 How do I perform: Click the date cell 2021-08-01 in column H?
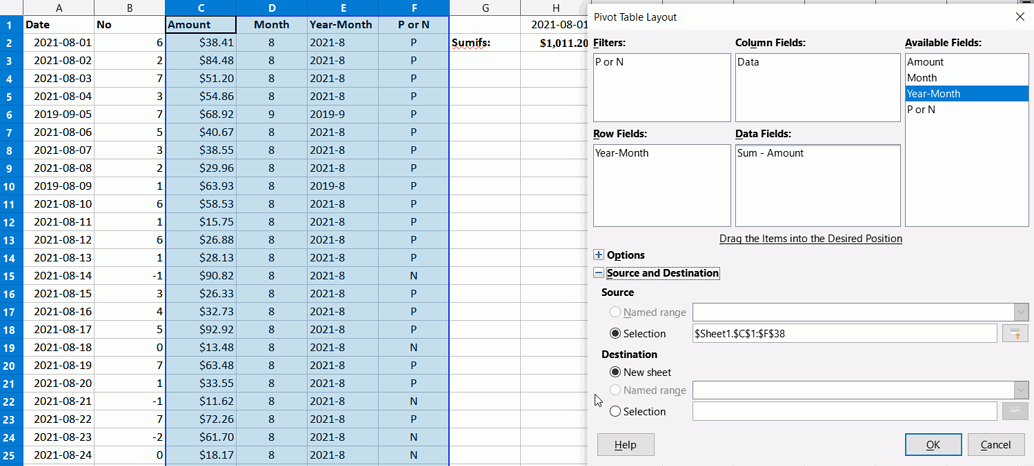[x=555, y=25]
